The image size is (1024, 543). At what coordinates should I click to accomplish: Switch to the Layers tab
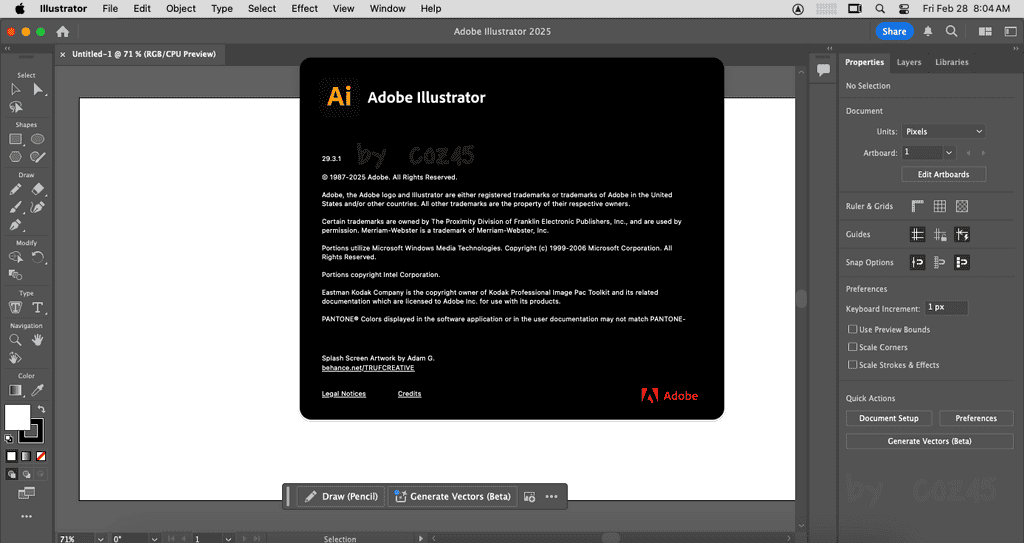click(908, 62)
